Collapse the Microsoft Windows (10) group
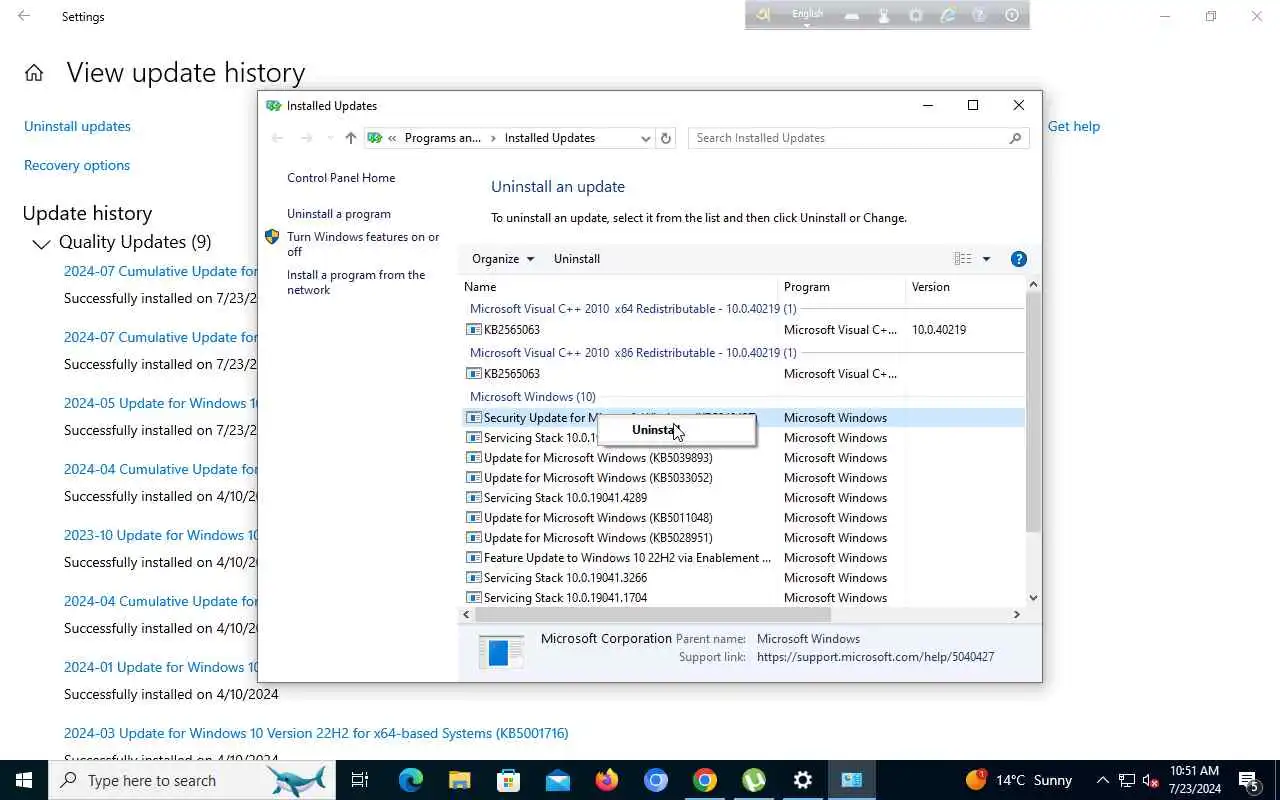The width and height of the screenshot is (1280, 800). coord(532,397)
